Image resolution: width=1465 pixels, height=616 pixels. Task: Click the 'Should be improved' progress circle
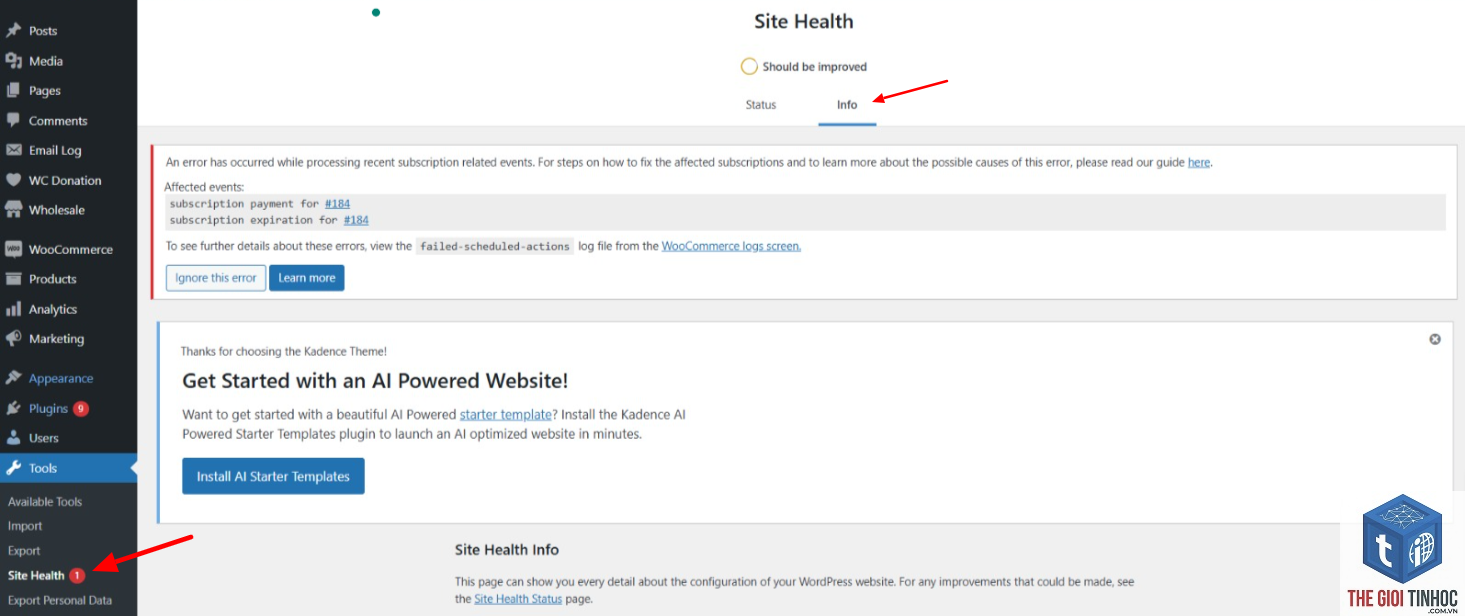pos(749,67)
